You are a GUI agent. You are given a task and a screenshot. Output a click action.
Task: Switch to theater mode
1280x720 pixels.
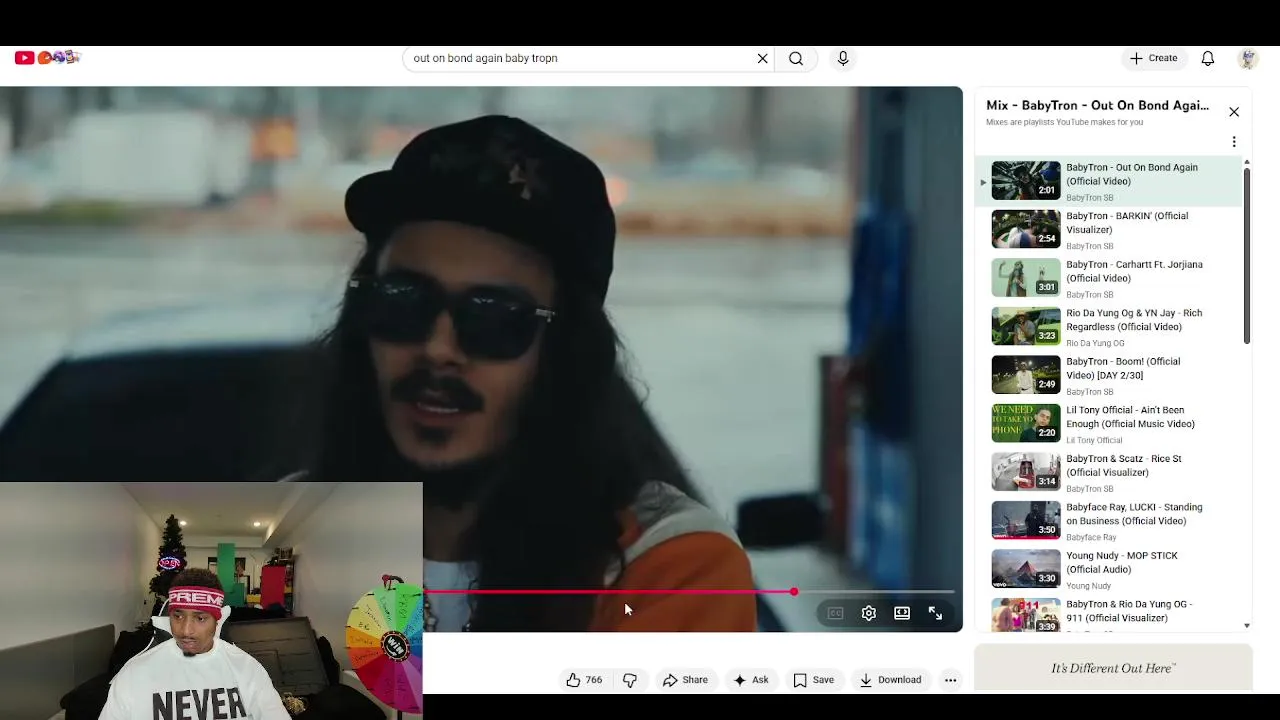(x=902, y=613)
